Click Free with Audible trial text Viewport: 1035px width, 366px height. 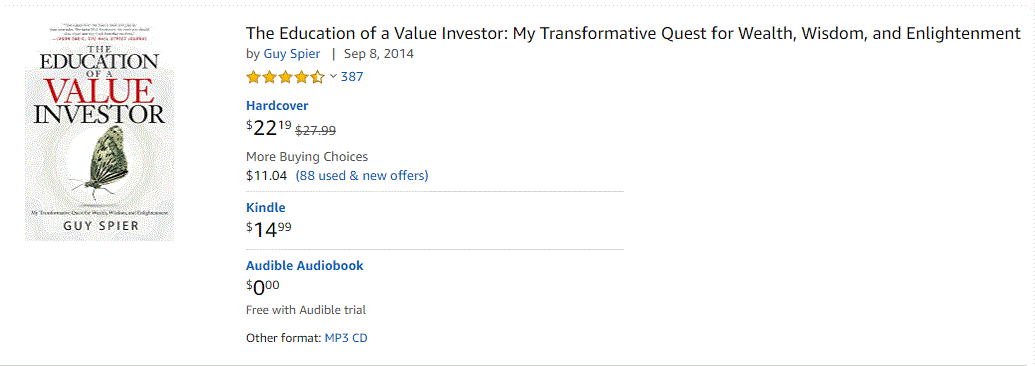(x=306, y=310)
